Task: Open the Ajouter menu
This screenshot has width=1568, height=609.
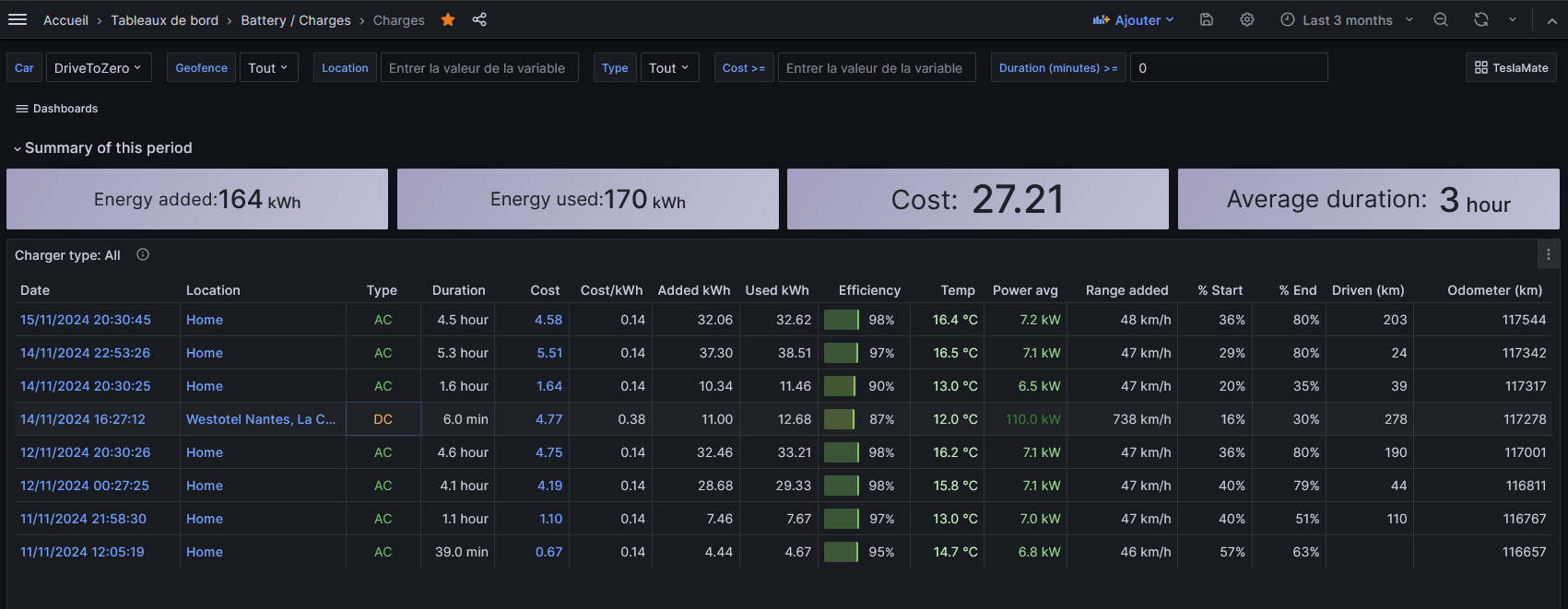Action: pyautogui.click(x=1133, y=19)
